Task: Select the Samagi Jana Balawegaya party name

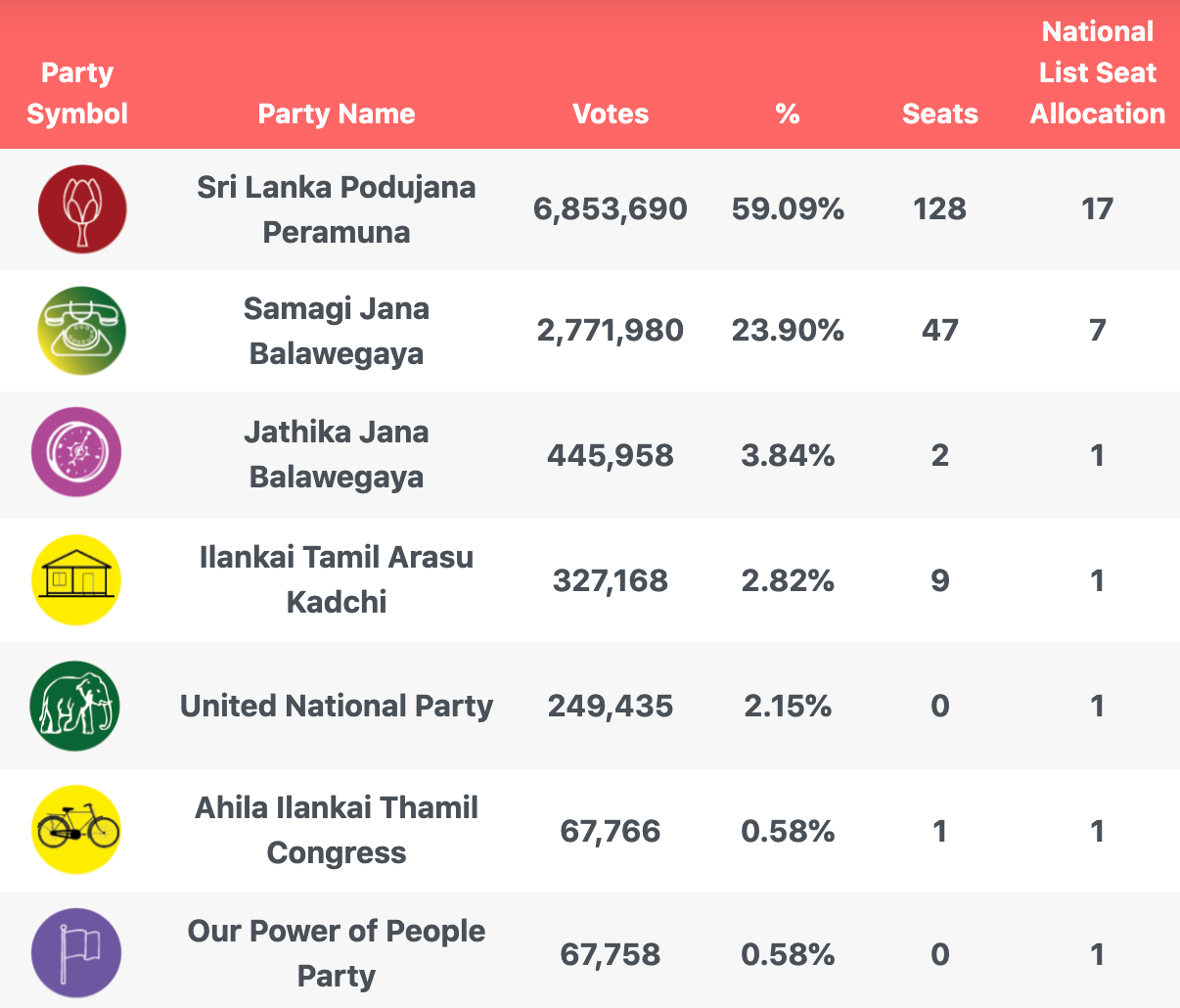Action: 337,331
